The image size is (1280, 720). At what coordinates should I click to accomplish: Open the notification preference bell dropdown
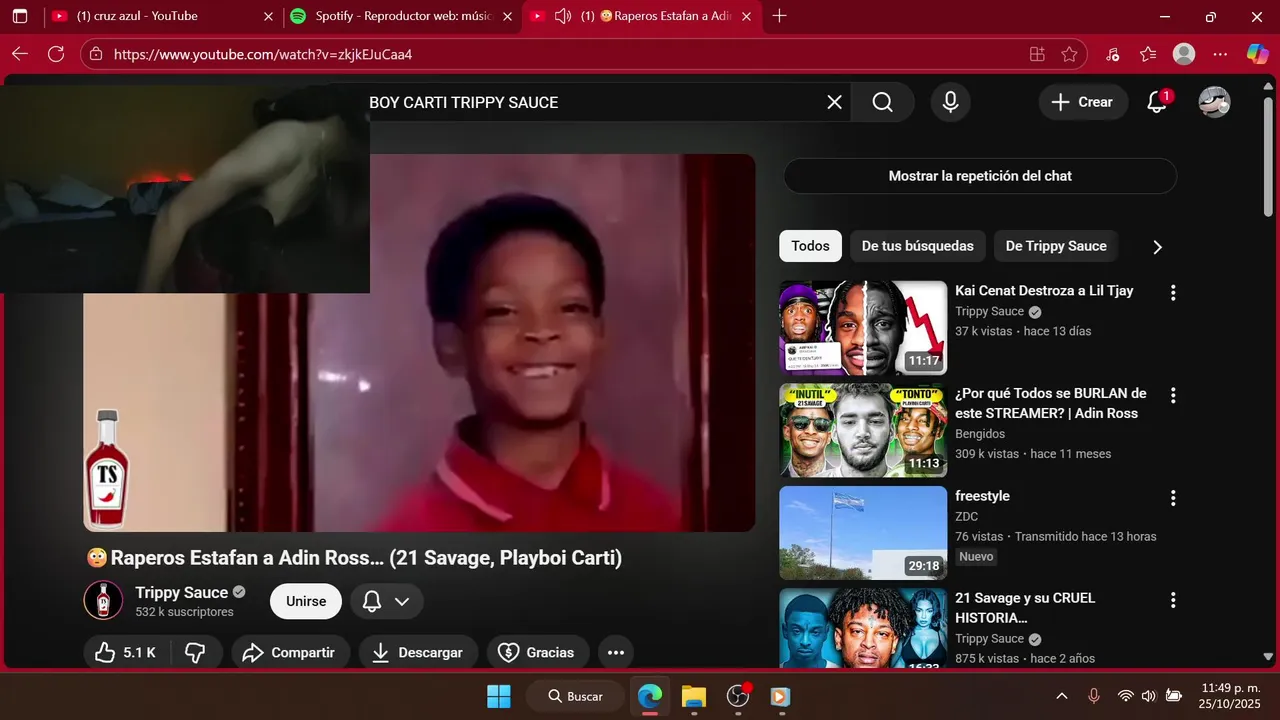(x=386, y=601)
